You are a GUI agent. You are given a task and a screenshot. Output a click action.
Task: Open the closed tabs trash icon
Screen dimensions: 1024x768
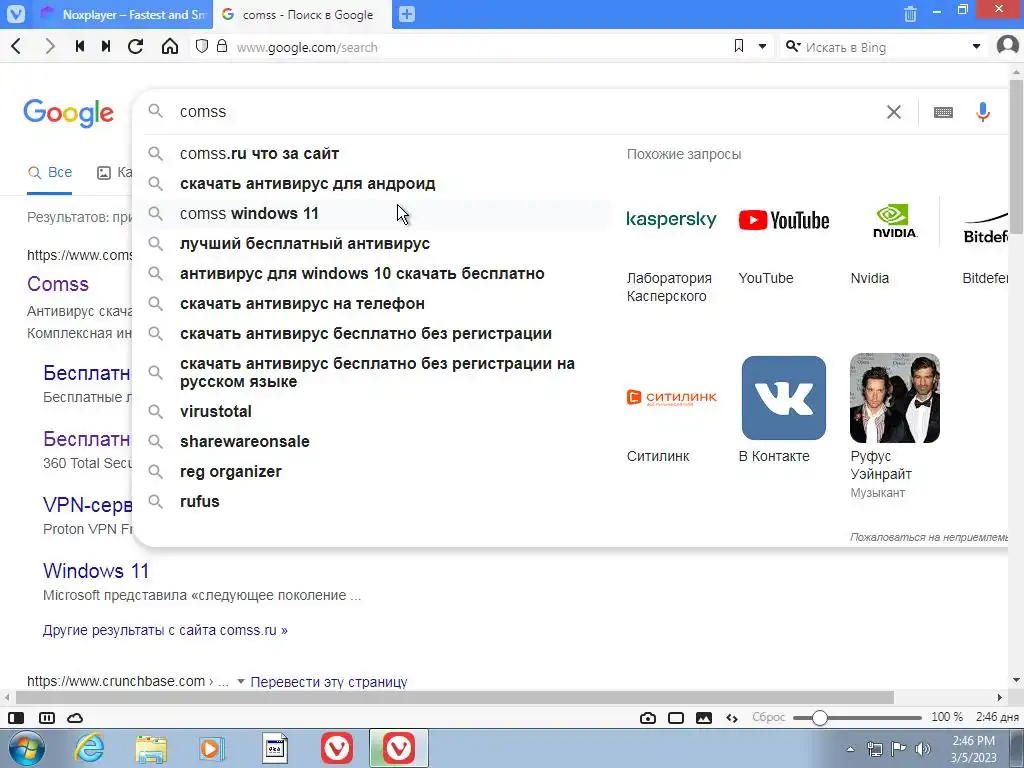[x=910, y=14]
